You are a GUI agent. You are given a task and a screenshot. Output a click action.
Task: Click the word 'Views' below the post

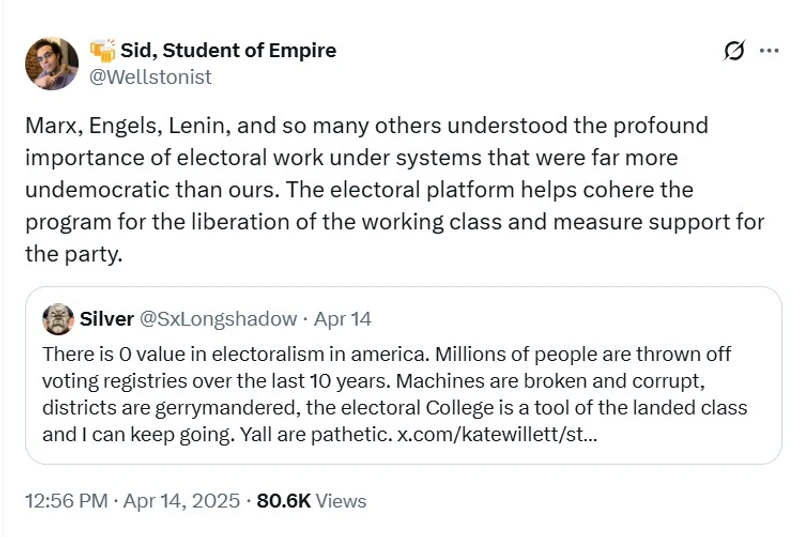pyautogui.click(x=341, y=501)
